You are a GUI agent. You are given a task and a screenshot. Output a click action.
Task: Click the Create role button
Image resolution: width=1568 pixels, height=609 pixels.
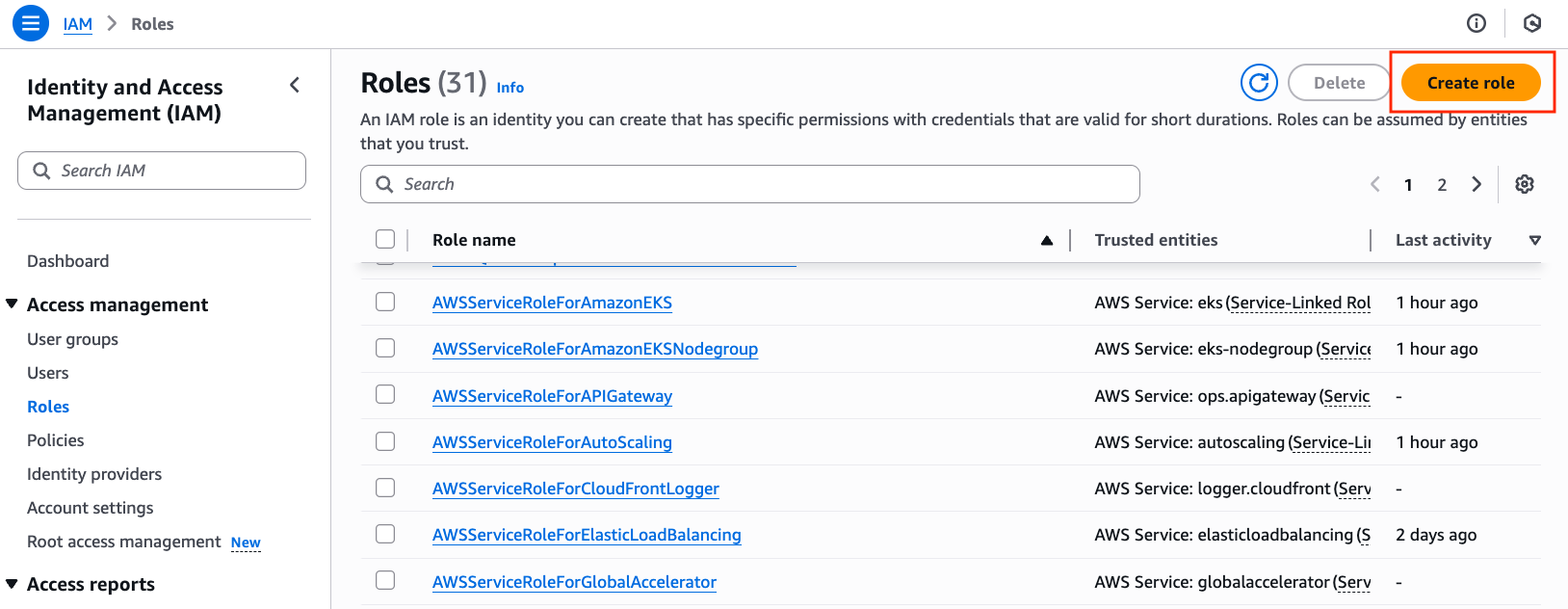click(1471, 83)
